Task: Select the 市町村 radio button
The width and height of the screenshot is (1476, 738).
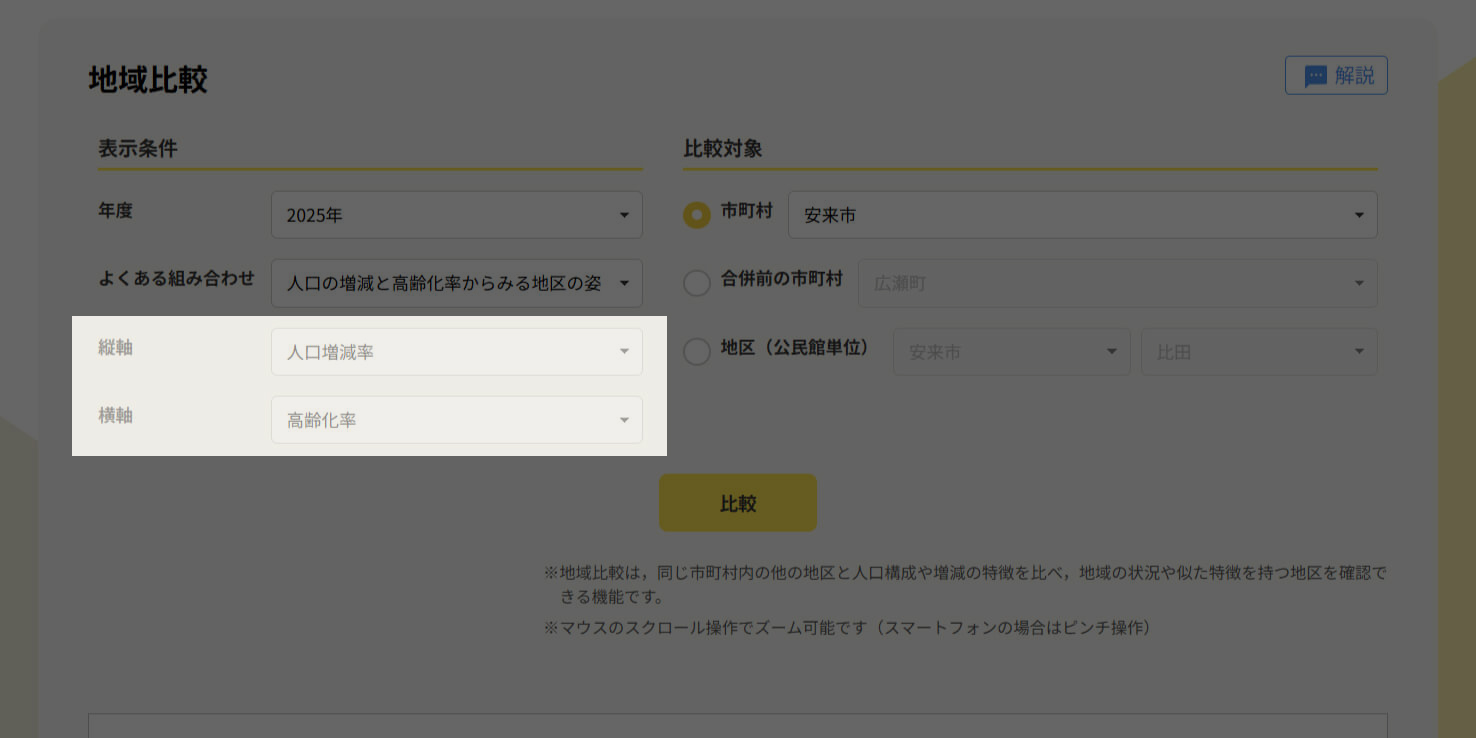Action: tap(697, 215)
